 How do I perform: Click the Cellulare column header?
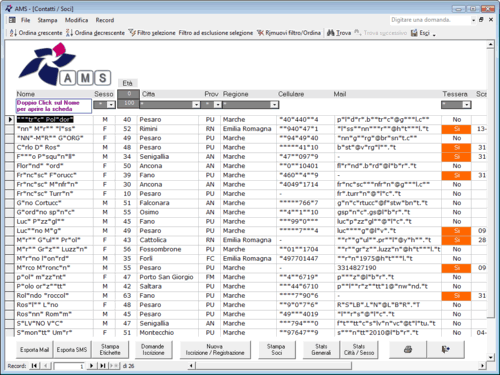(291, 94)
